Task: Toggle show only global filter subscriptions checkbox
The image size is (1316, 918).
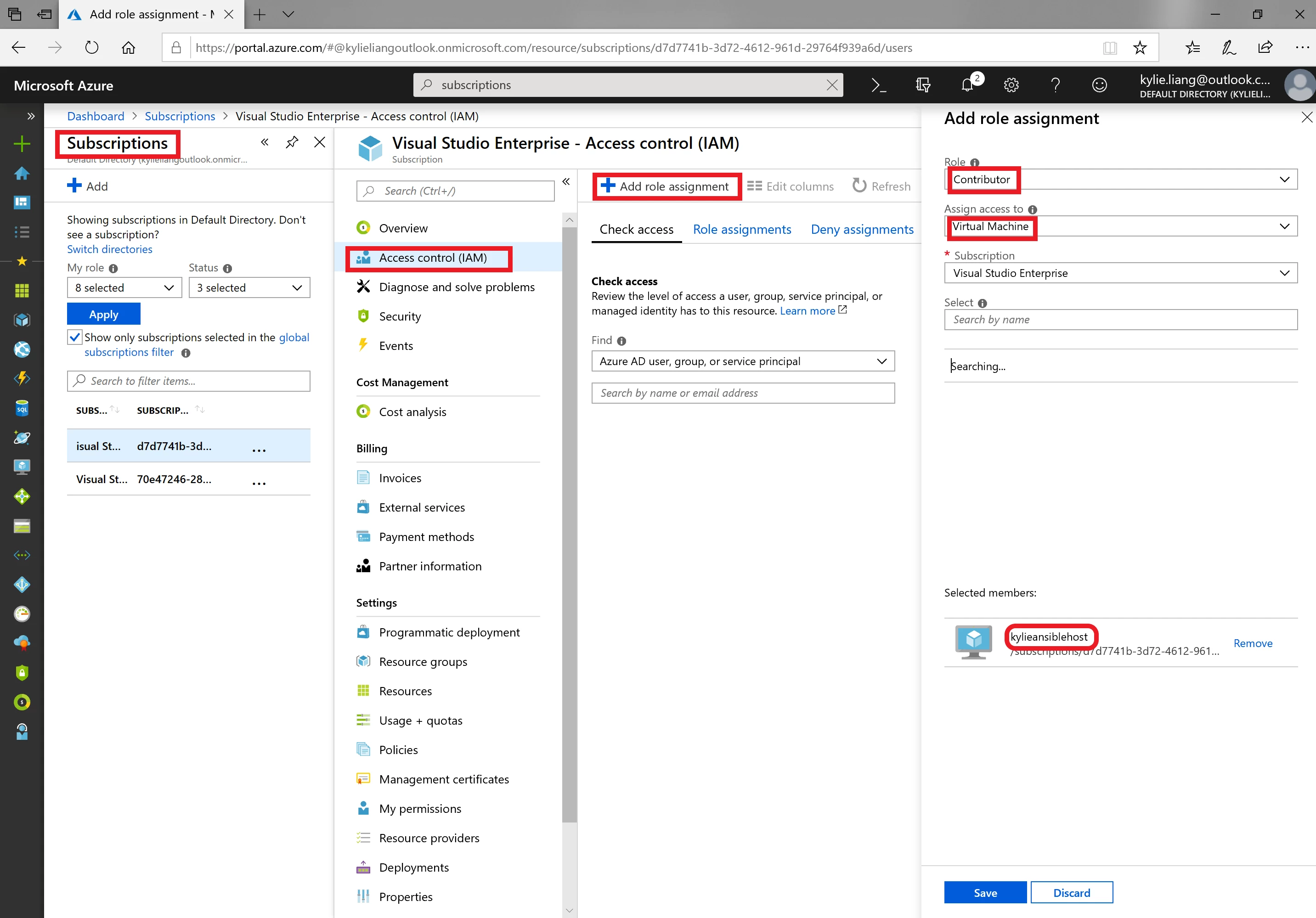Action: tap(74, 337)
